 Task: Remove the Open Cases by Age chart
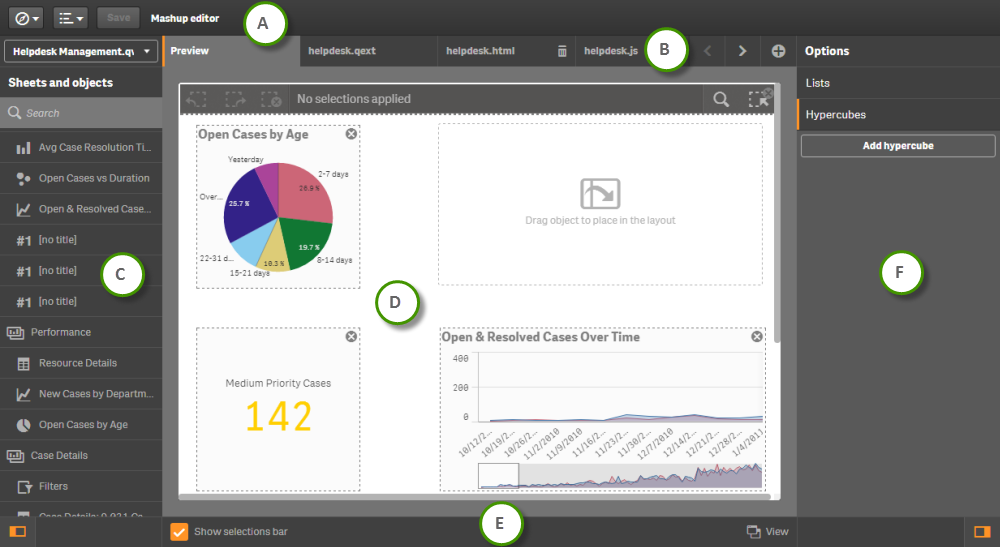pos(351,134)
